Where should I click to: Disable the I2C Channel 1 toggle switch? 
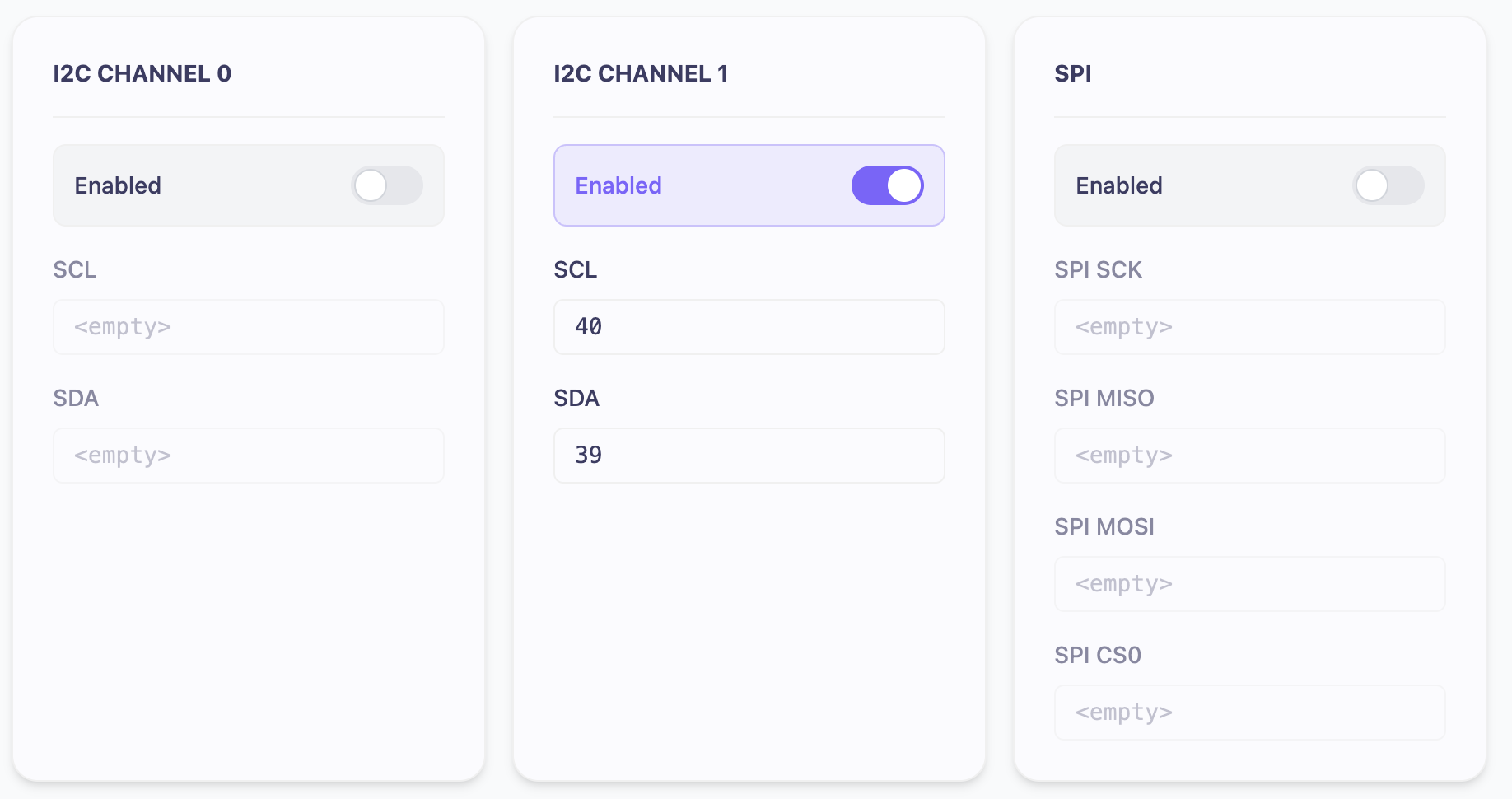click(888, 185)
